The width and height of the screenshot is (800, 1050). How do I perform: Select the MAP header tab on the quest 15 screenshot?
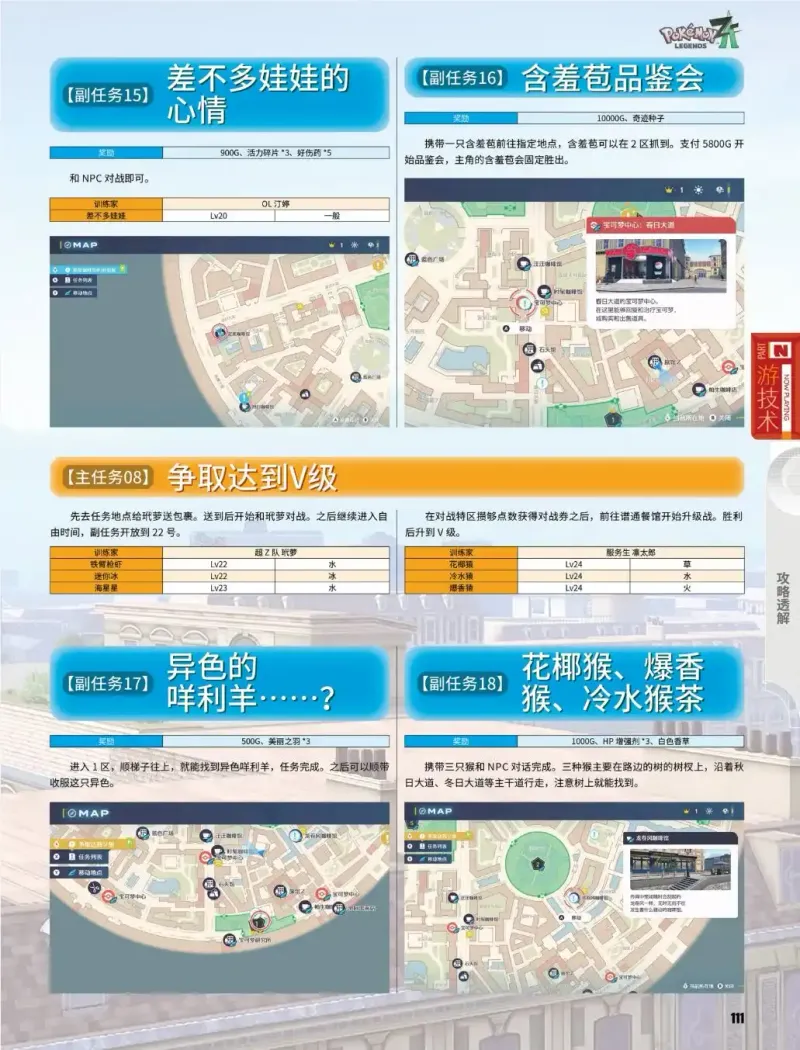pos(82,243)
